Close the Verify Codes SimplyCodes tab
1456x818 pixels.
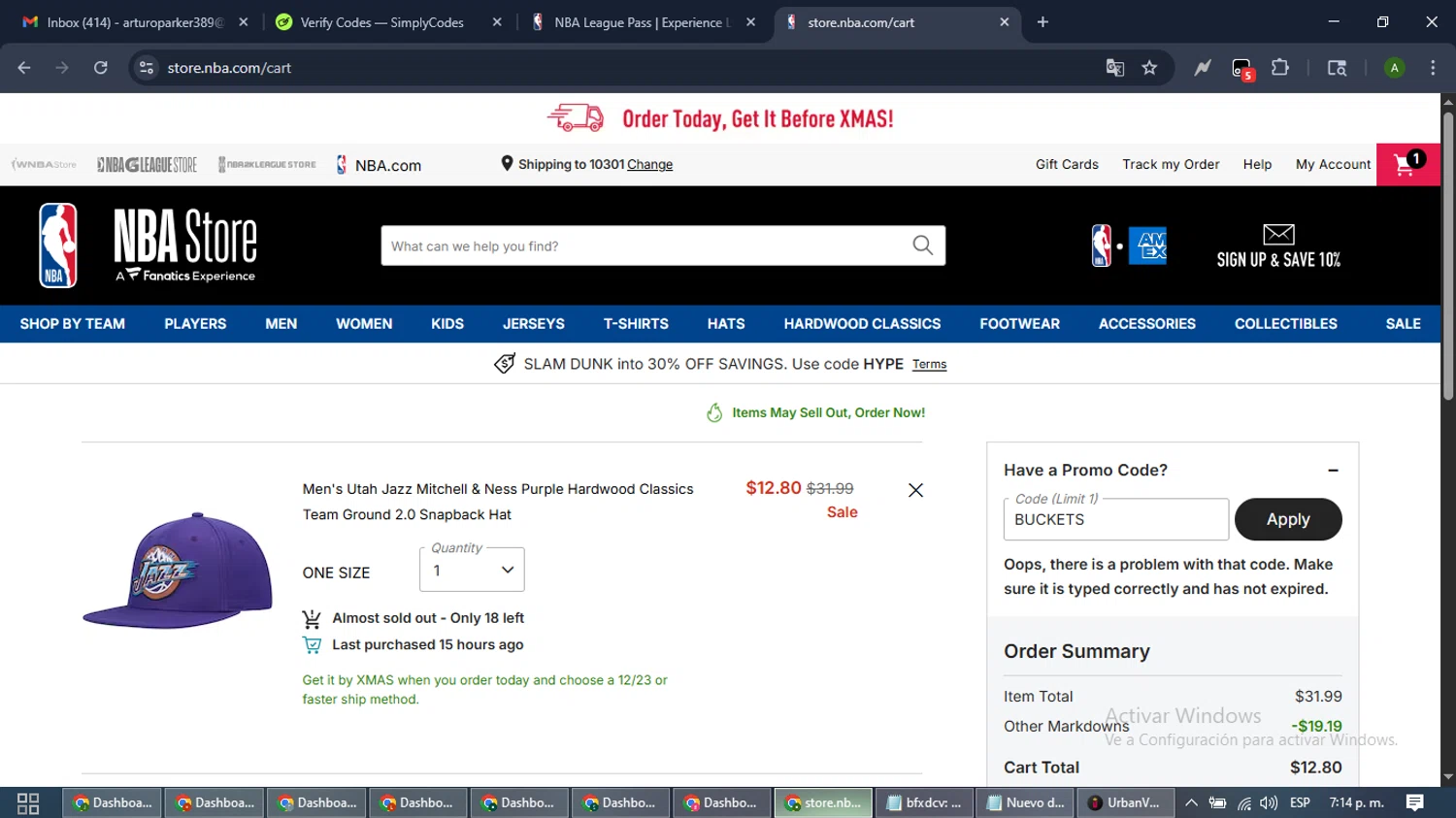pos(497,22)
